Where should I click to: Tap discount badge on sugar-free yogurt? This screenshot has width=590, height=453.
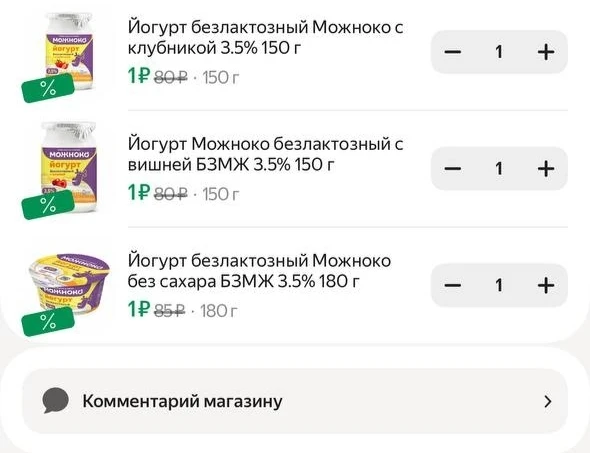[48, 321]
